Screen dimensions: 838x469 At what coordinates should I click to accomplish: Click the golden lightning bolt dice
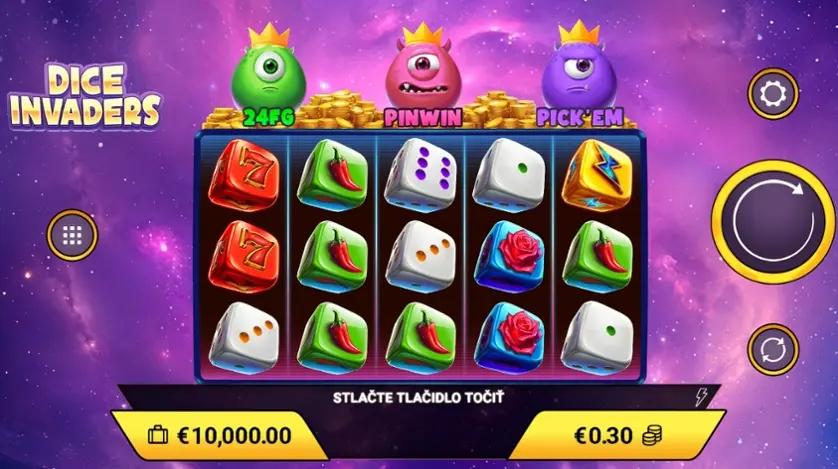(597, 176)
